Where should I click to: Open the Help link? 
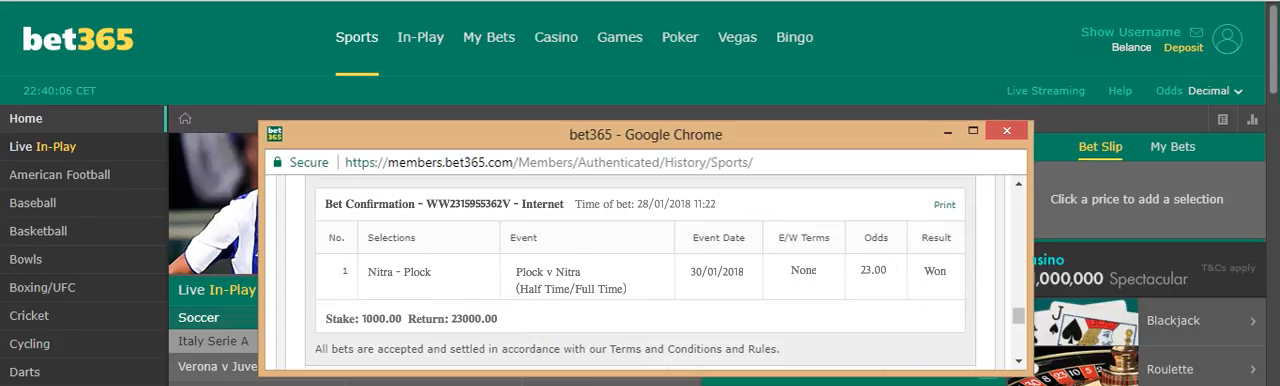point(1120,91)
